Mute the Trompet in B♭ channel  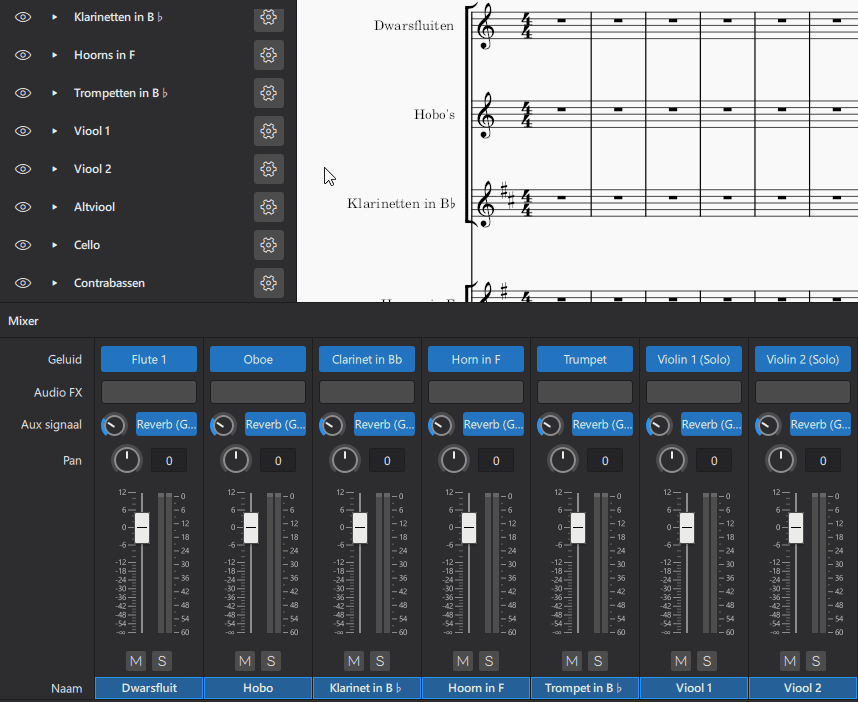click(572, 661)
